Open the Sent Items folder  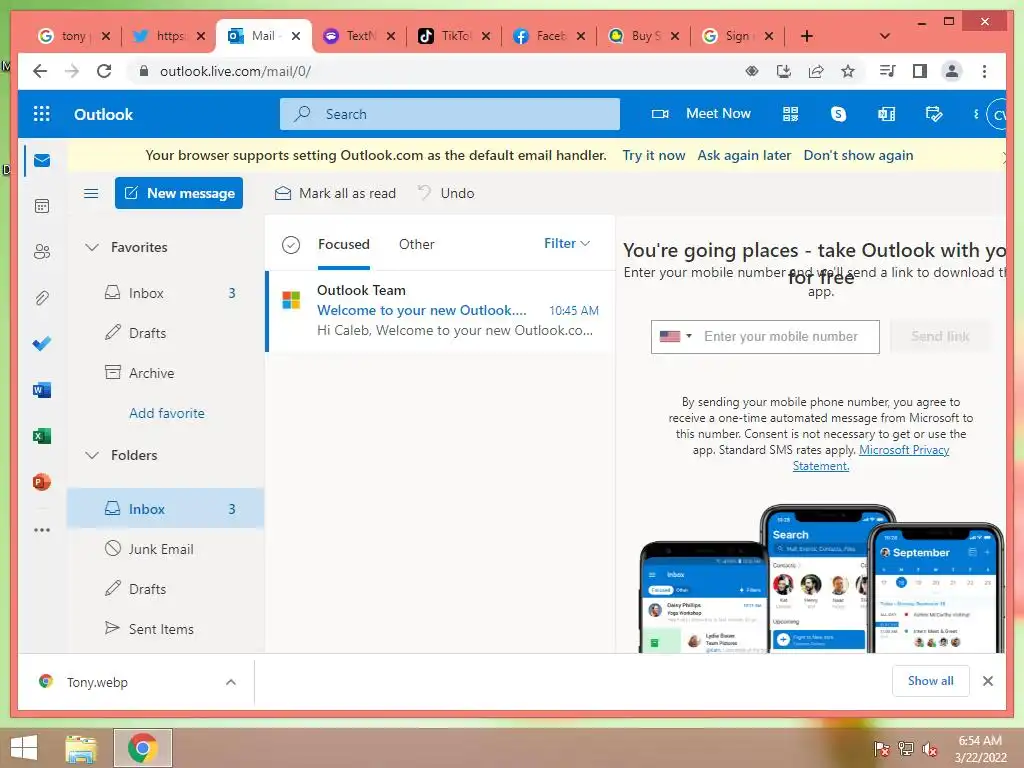point(165,629)
